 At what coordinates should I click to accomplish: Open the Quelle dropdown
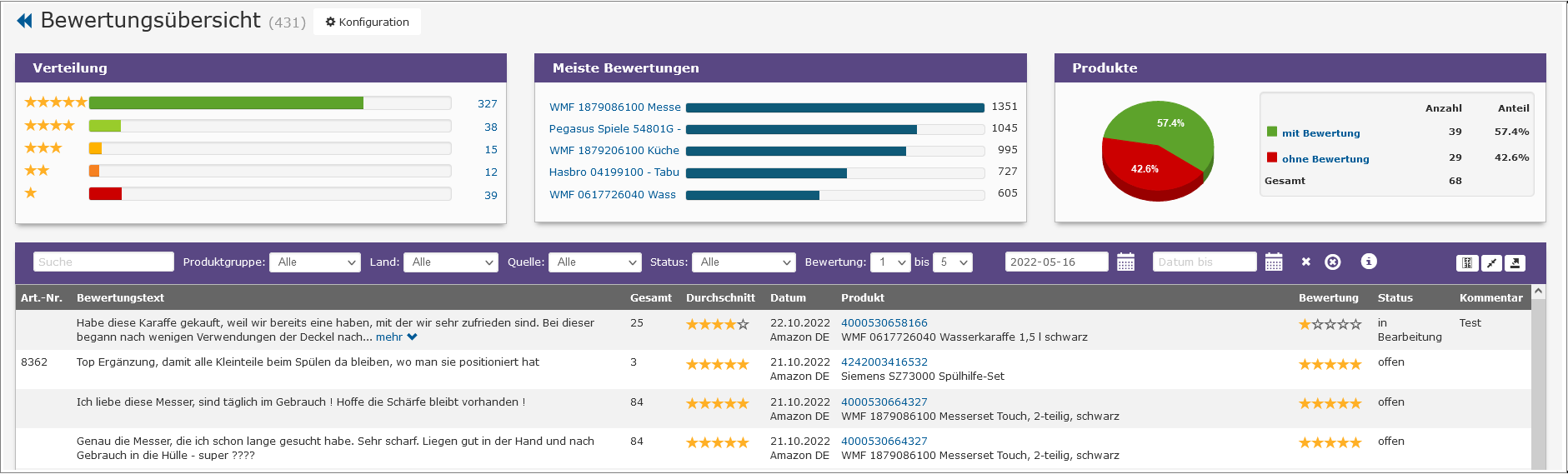594,262
